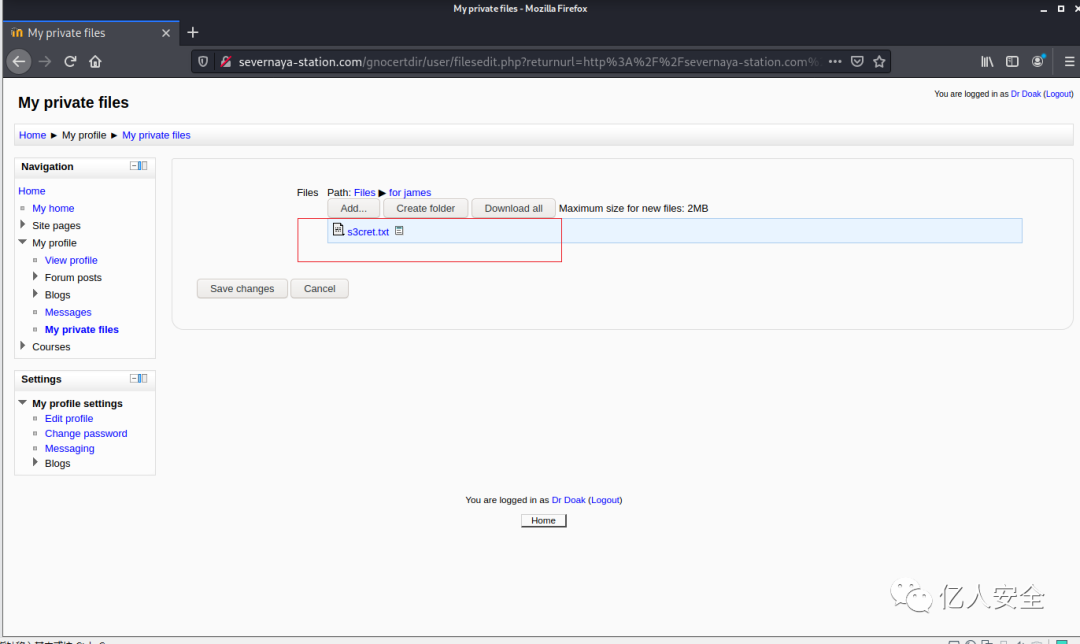Expand the Courses tree node
The image size is (1080, 644).
[x=23, y=346]
